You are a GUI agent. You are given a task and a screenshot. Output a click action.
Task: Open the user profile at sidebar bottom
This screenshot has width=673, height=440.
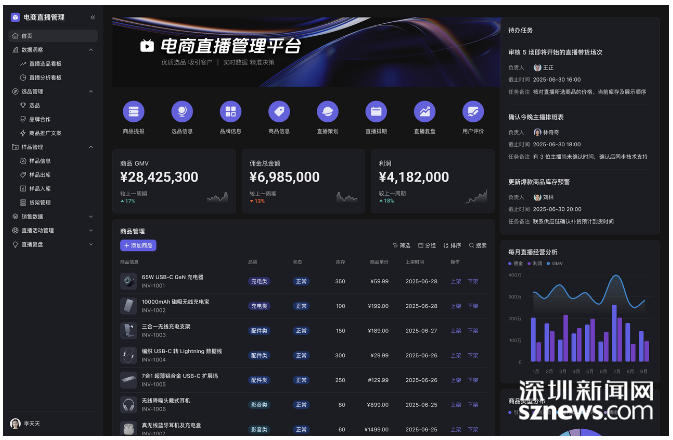30,424
